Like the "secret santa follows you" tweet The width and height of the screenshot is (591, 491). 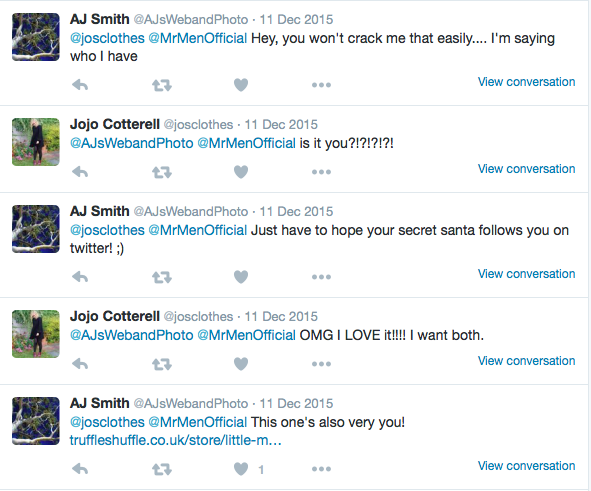241,277
